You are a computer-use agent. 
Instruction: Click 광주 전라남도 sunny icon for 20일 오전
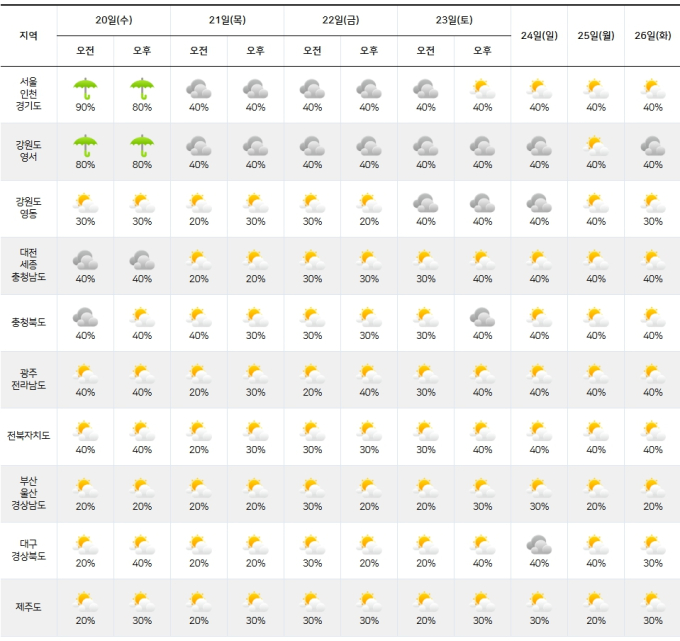tap(85, 374)
